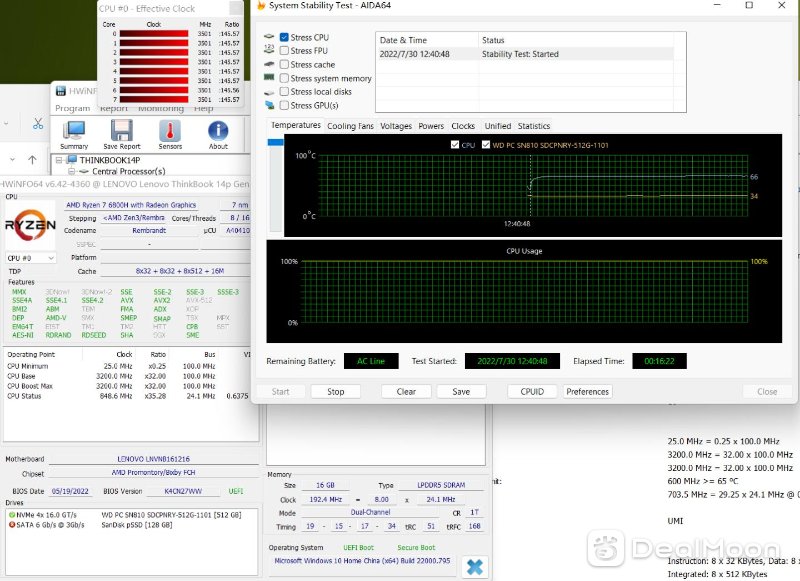Viewport: 800px width, 581px height.
Task: Enable the Stress GPU(s) checkbox
Action: tap(284, 106)
